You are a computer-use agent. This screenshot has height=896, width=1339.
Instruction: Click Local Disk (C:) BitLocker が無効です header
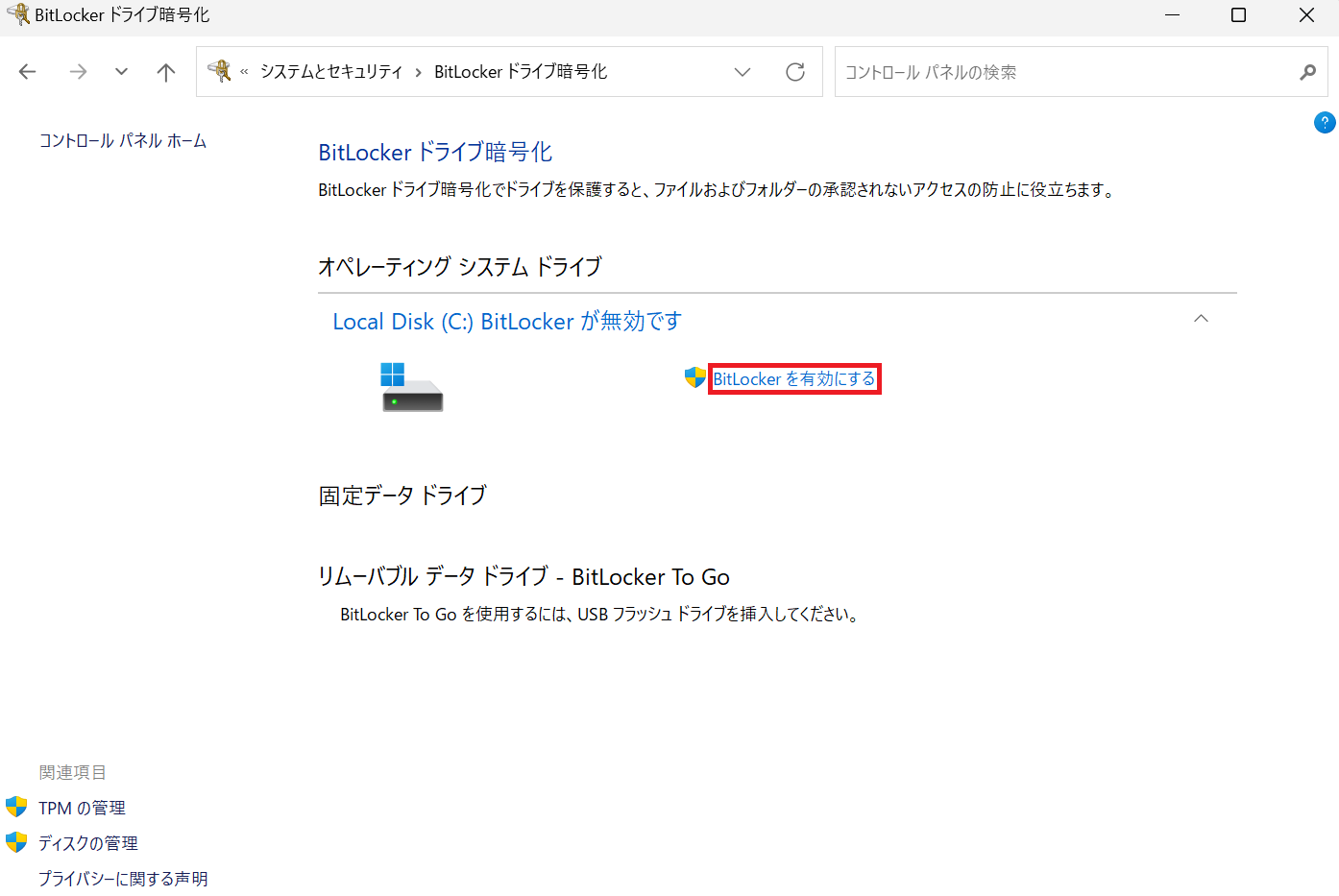(507, 321)
